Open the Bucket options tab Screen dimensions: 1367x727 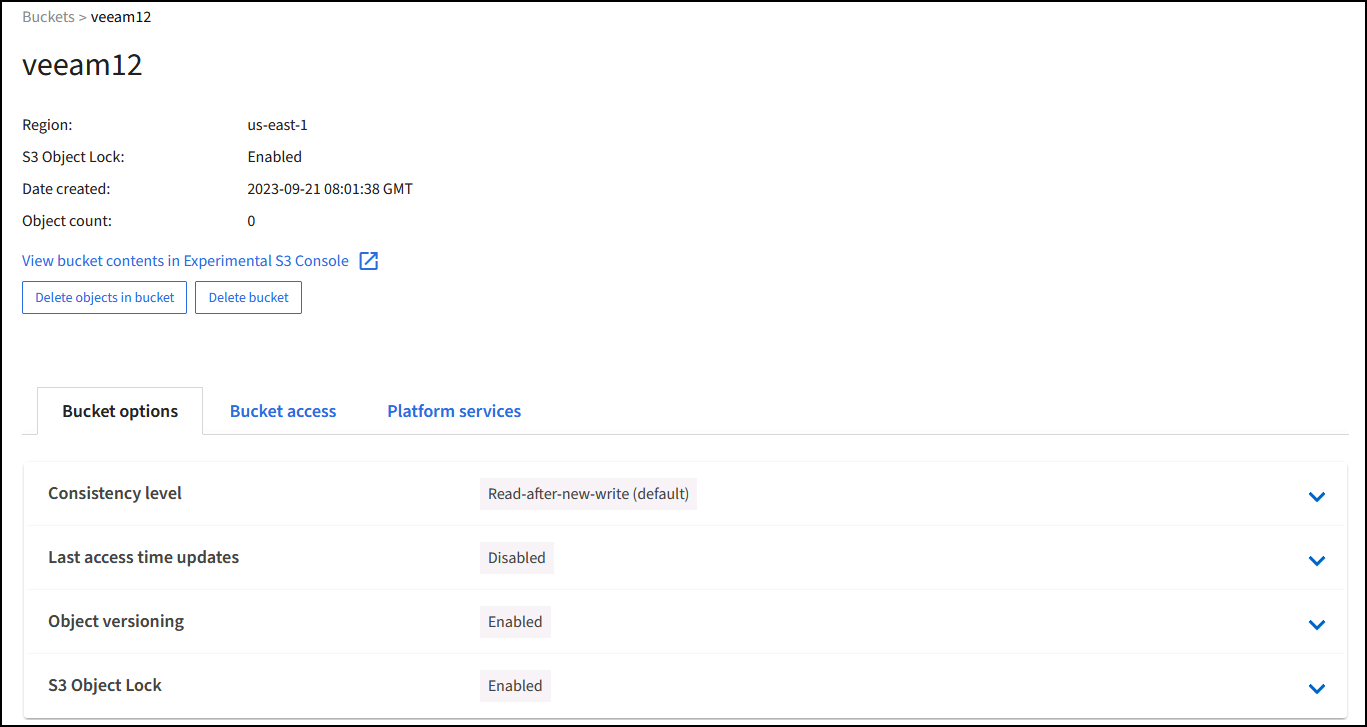click(x=120, y=411)
